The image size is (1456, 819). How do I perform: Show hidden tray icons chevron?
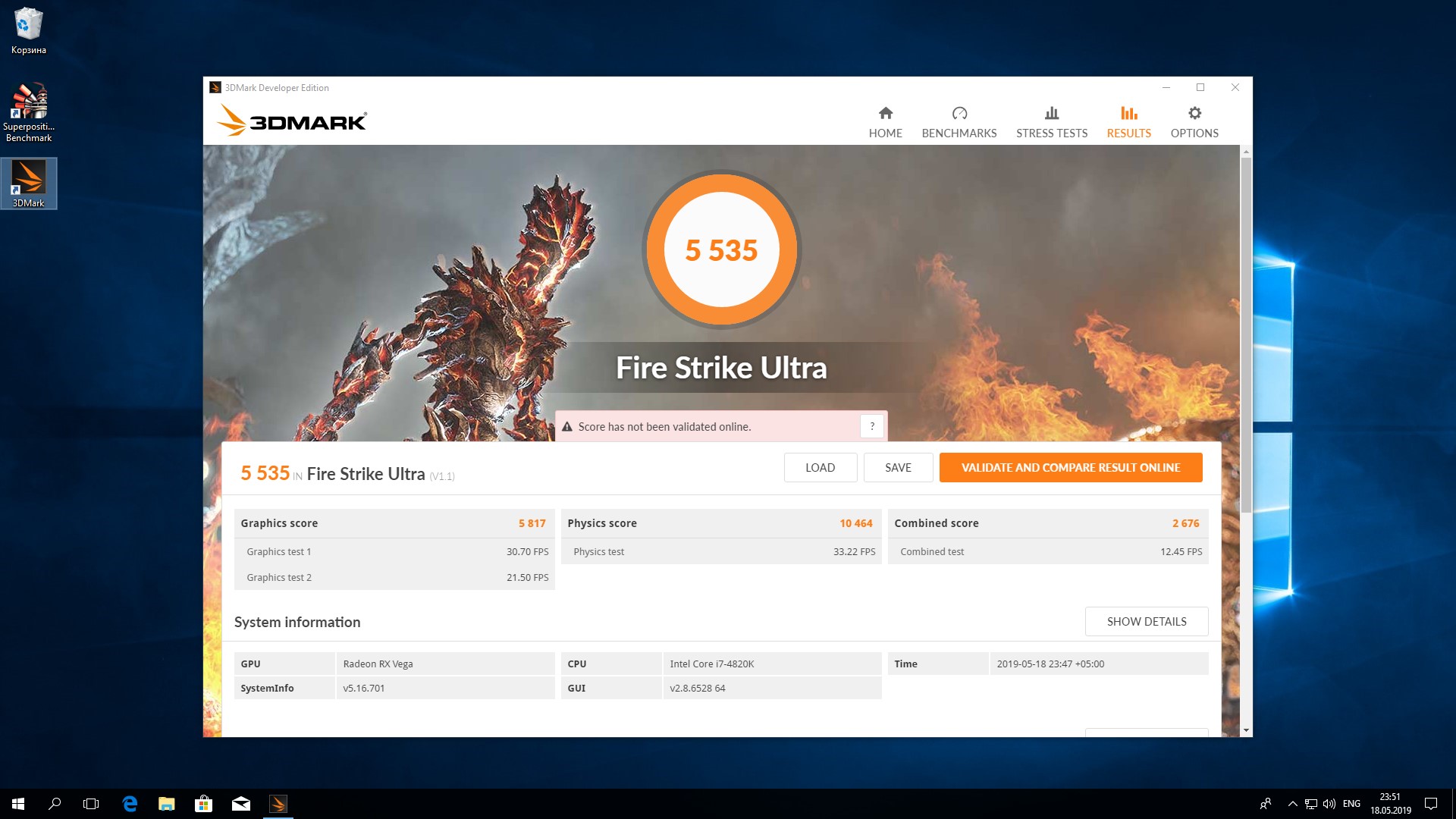(x=1292, y=804)
